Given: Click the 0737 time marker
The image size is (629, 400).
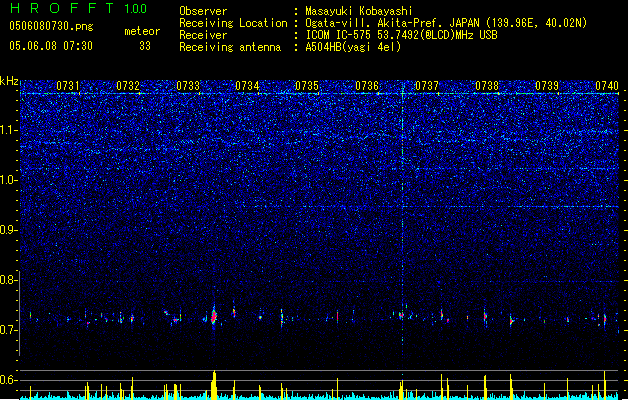Looking at the screenshot, I should tap(427, 86).
